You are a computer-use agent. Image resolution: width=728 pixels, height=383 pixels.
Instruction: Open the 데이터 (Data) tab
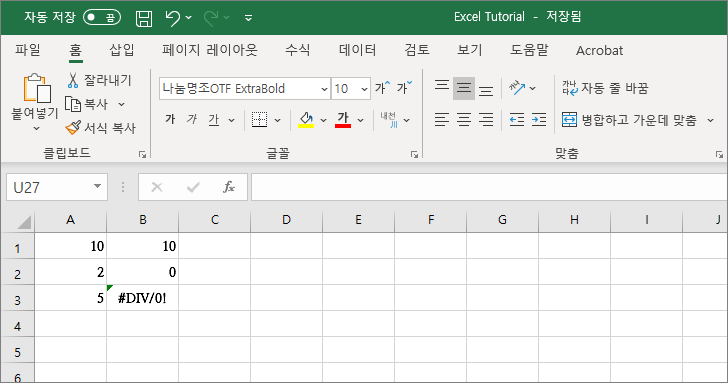click(x=357, y=50)
